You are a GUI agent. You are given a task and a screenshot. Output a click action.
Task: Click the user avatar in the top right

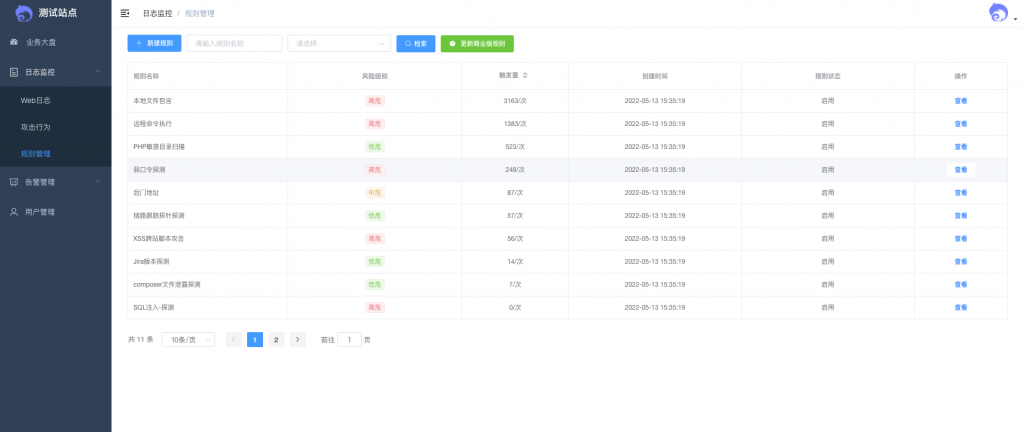click(x=999, y=13)
